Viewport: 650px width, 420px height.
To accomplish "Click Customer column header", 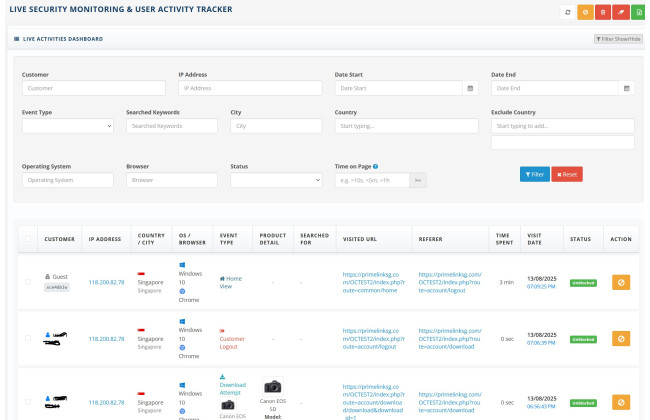I will click(x=59, y=239).
